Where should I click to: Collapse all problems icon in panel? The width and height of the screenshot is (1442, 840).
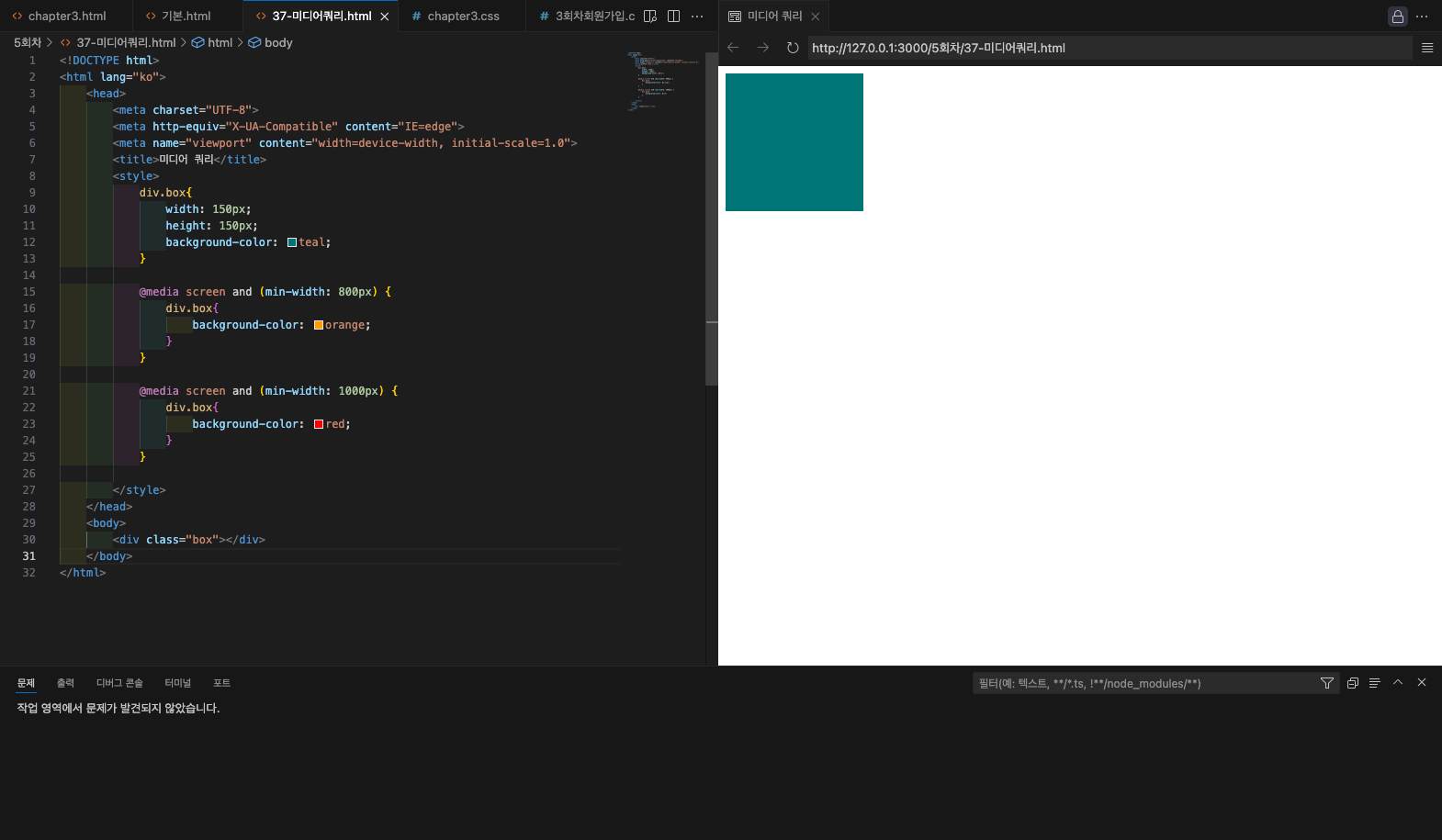(x=1352, y=683)
